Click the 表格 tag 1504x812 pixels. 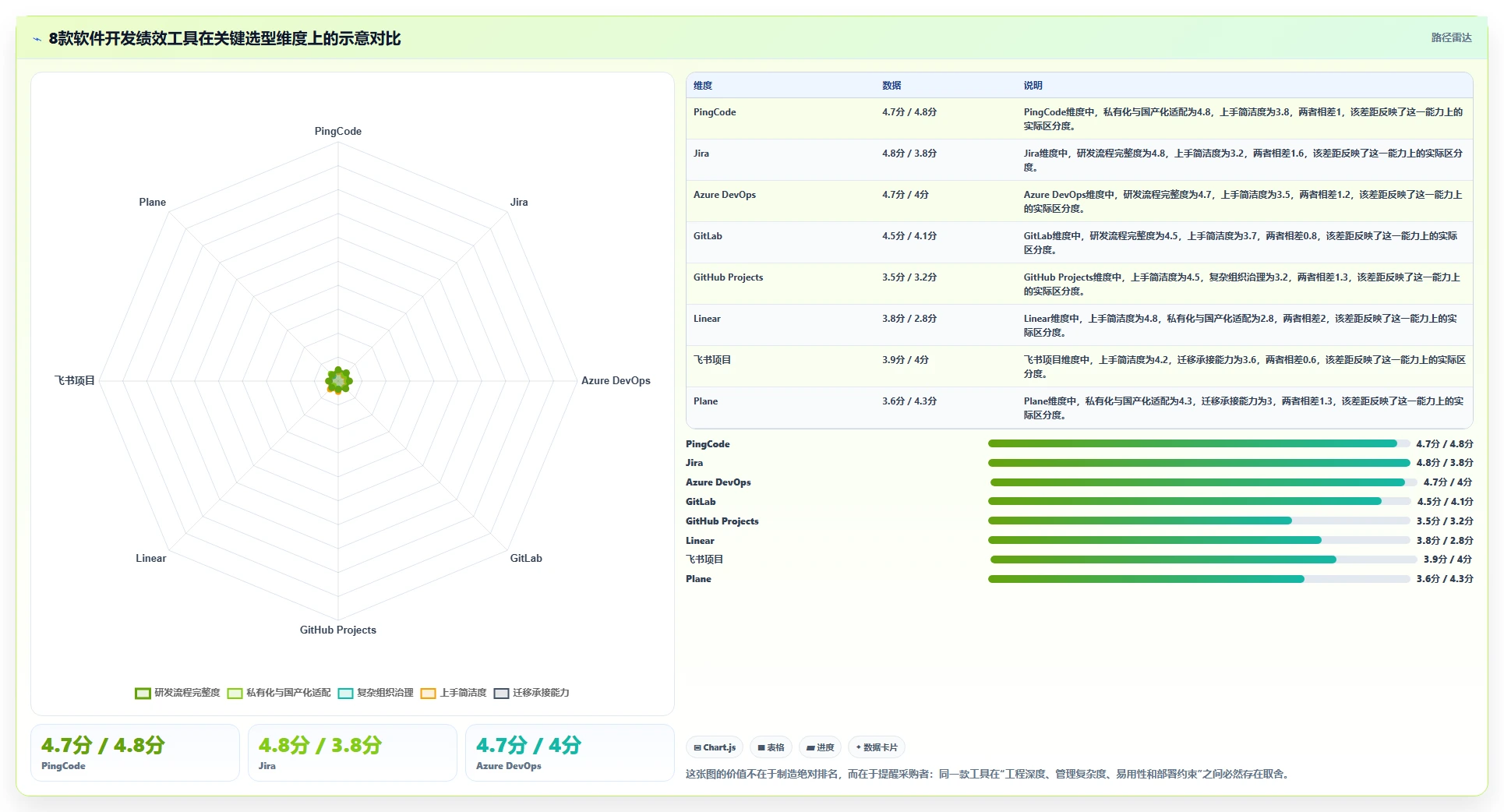pyautogui.click(x=771, y=747)
